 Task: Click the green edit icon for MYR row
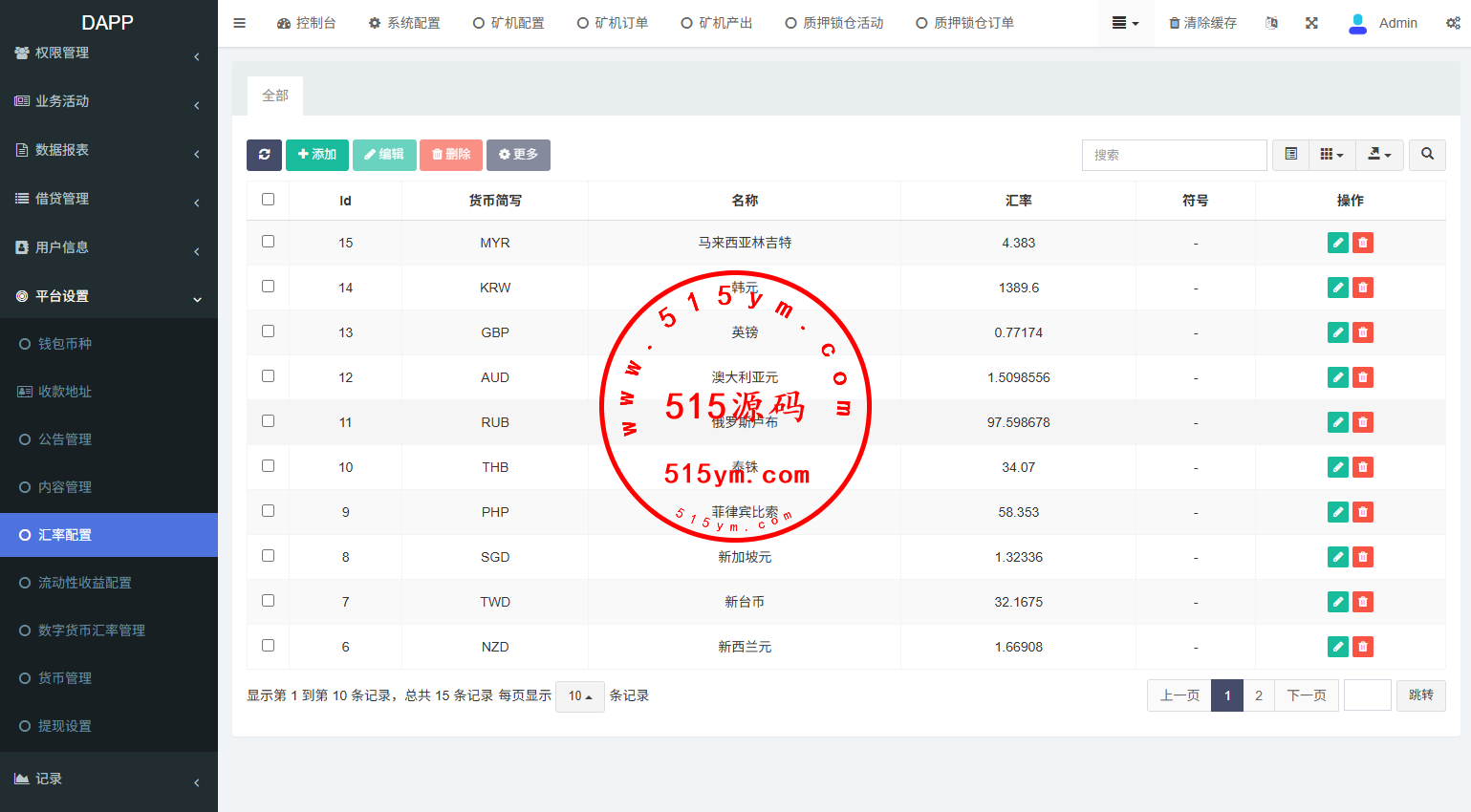click(1338, 243)
